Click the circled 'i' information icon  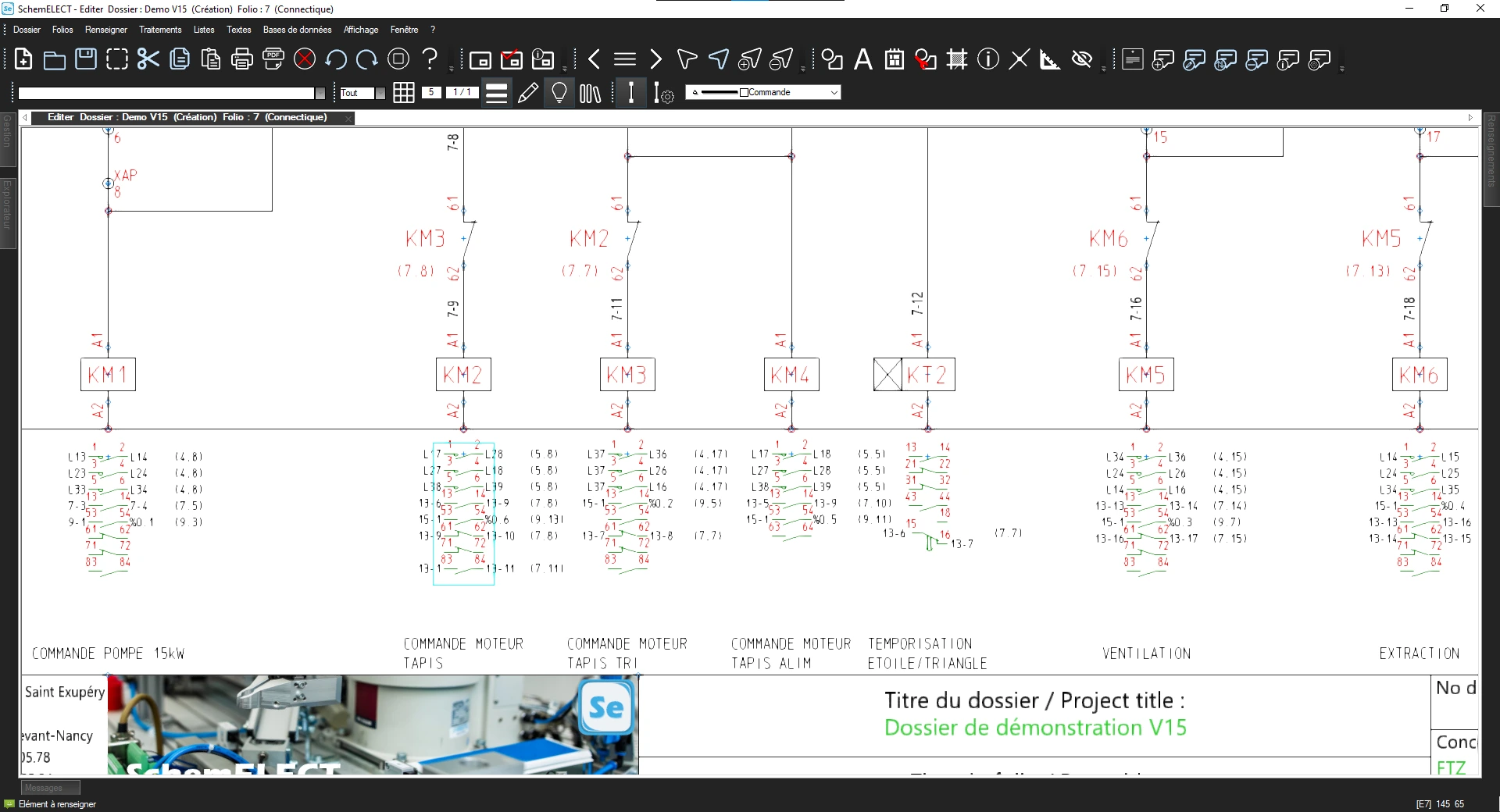(987, 59)
